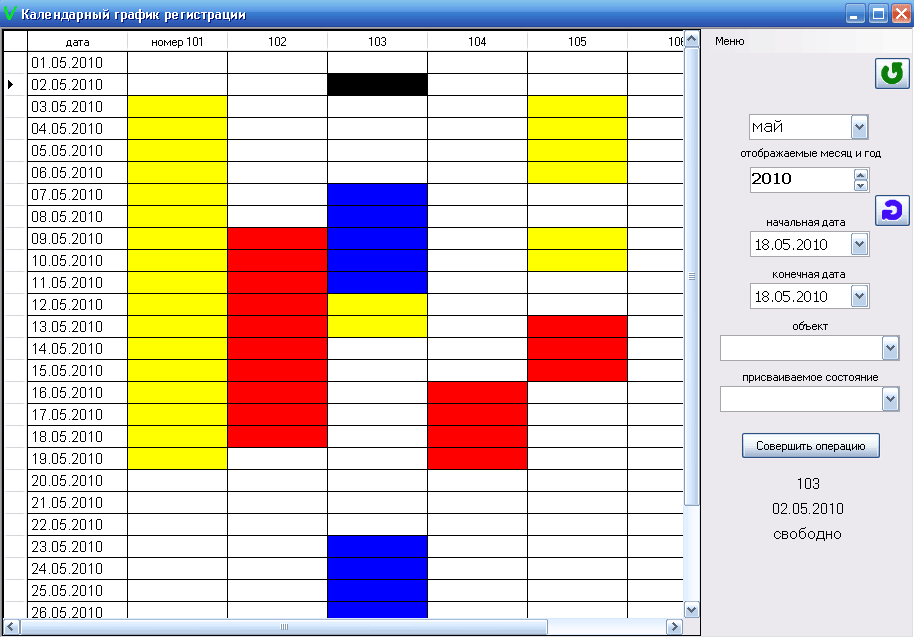The width and height of the screenshot is (914, 638).
Task: Click the date cell 01.05.2010
Action: point(78,63)
